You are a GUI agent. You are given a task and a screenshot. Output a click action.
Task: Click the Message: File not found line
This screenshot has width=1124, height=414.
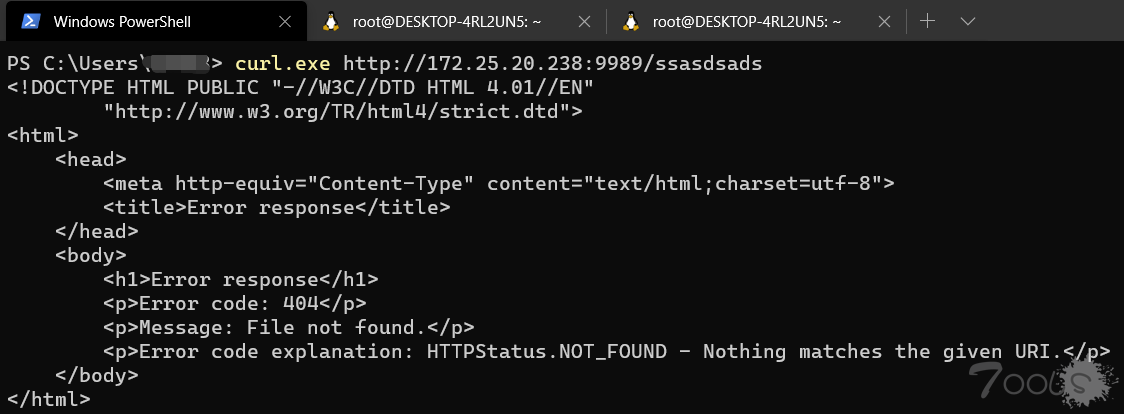pyautogui.click(x=289, y=328)
